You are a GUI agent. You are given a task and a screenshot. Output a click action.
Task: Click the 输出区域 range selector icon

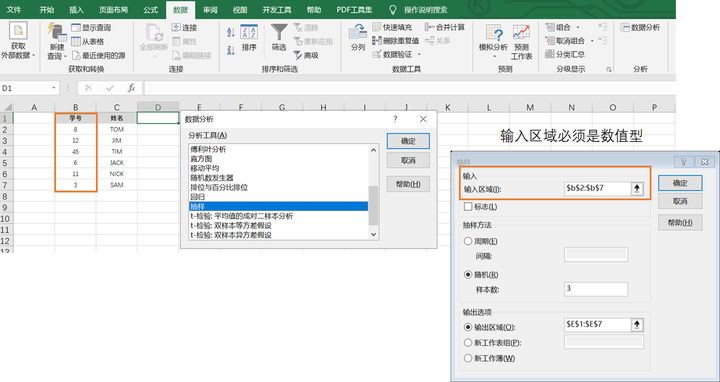pos(637,325)
